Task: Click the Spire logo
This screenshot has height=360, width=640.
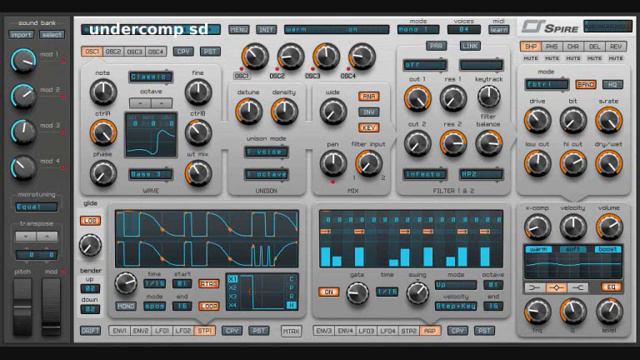Action: tap(550, 27)
